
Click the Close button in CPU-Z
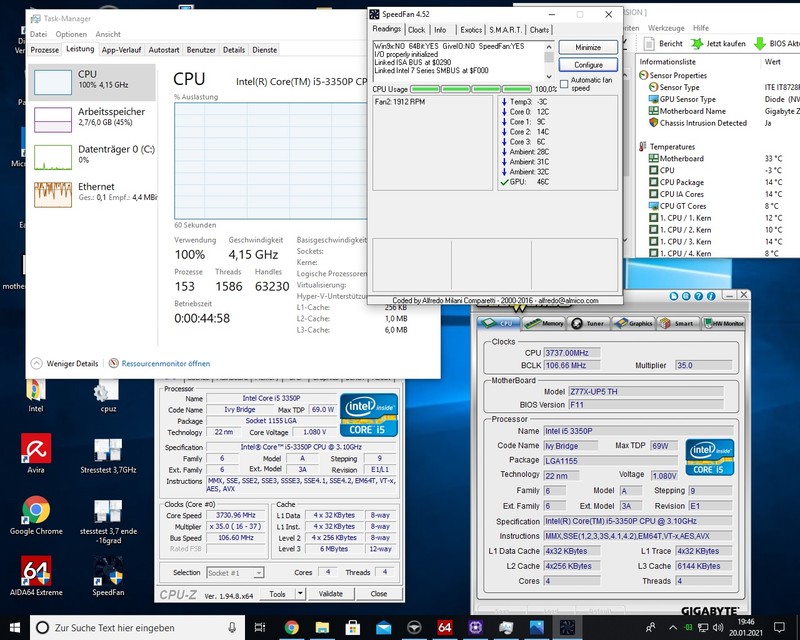379,594
